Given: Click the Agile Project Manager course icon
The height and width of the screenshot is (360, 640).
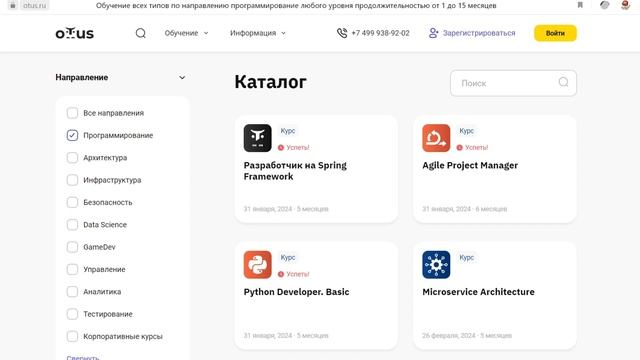Looking at the screenshot, I should 436,138.
